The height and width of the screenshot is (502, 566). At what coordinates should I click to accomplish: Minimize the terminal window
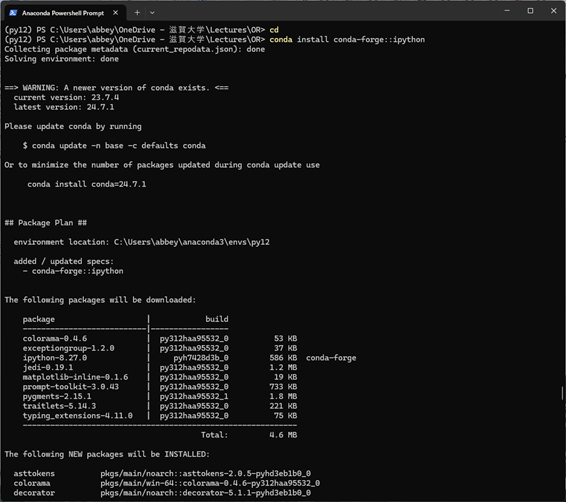[507, 11]
